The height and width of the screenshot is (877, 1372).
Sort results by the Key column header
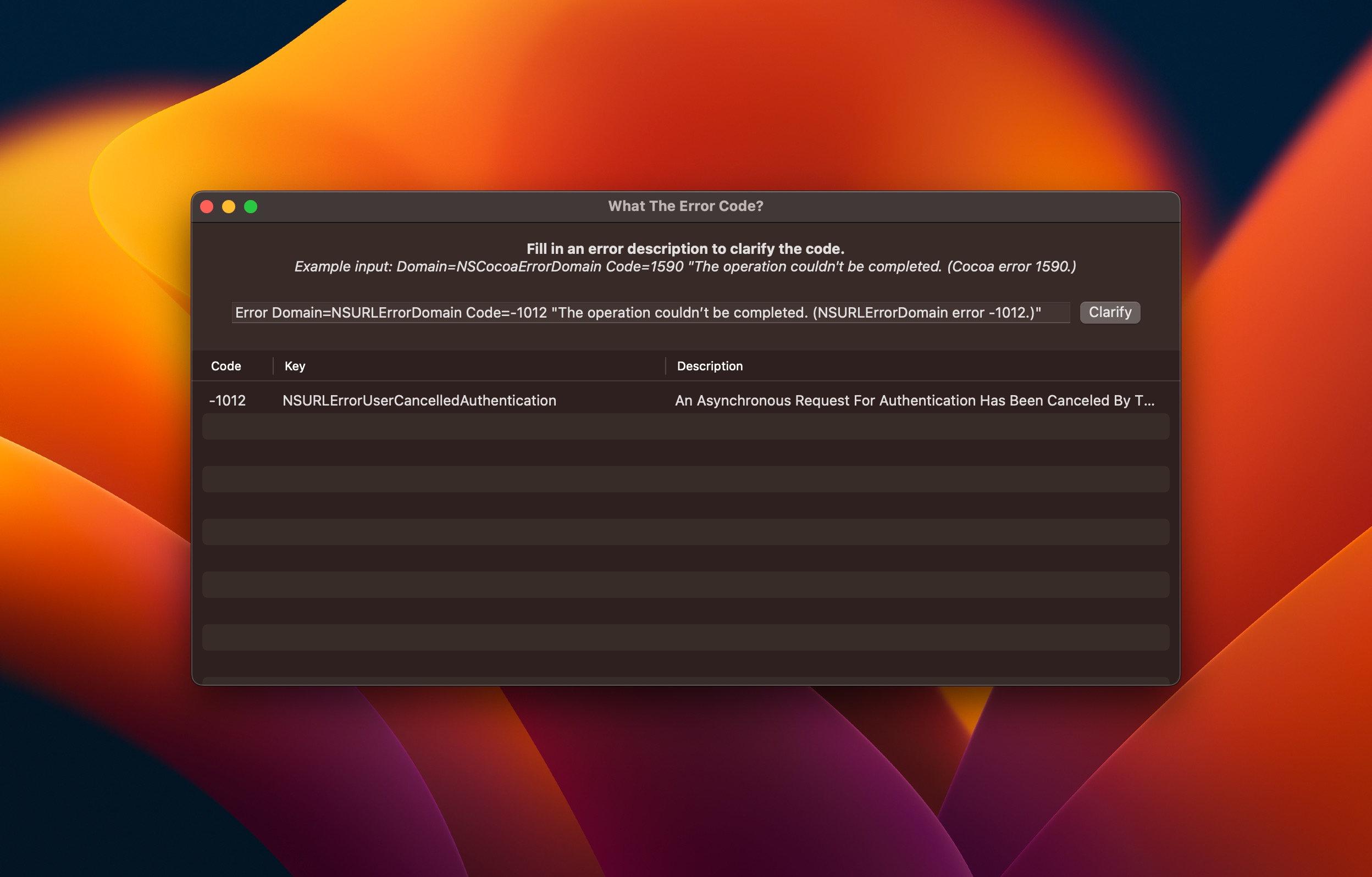coord(294,365)
